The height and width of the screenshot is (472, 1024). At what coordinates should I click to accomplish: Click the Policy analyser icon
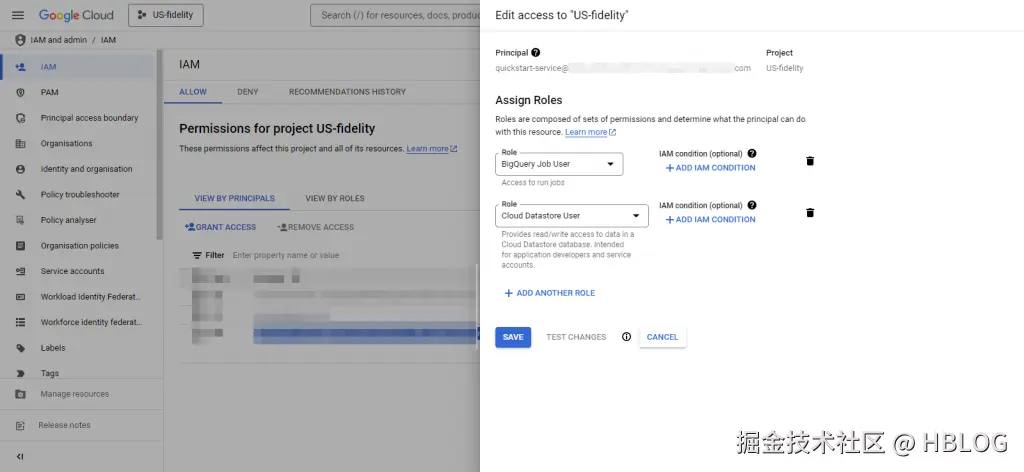[x=20, y=220]
